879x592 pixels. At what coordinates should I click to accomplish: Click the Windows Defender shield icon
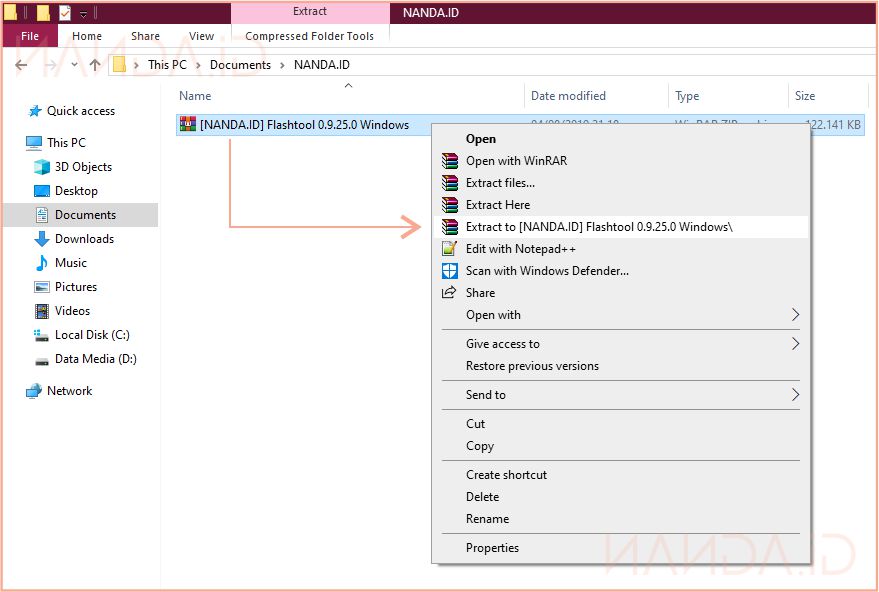(449, 271)
